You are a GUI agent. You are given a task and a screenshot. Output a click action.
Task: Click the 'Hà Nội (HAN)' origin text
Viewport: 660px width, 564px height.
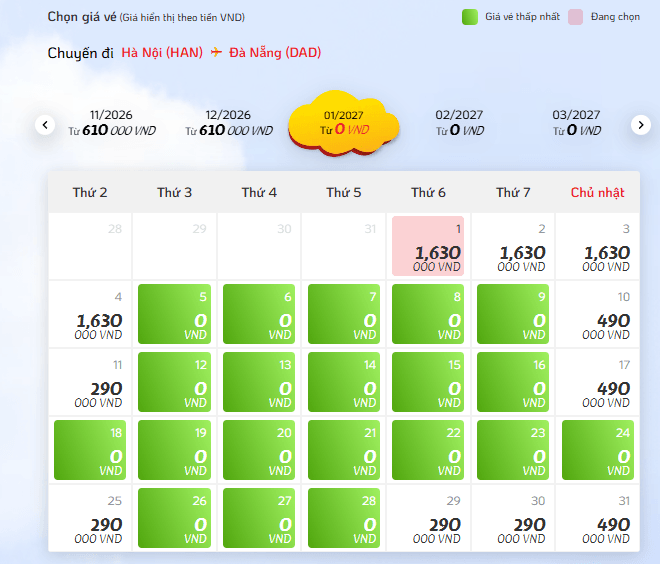click(162, 53)
